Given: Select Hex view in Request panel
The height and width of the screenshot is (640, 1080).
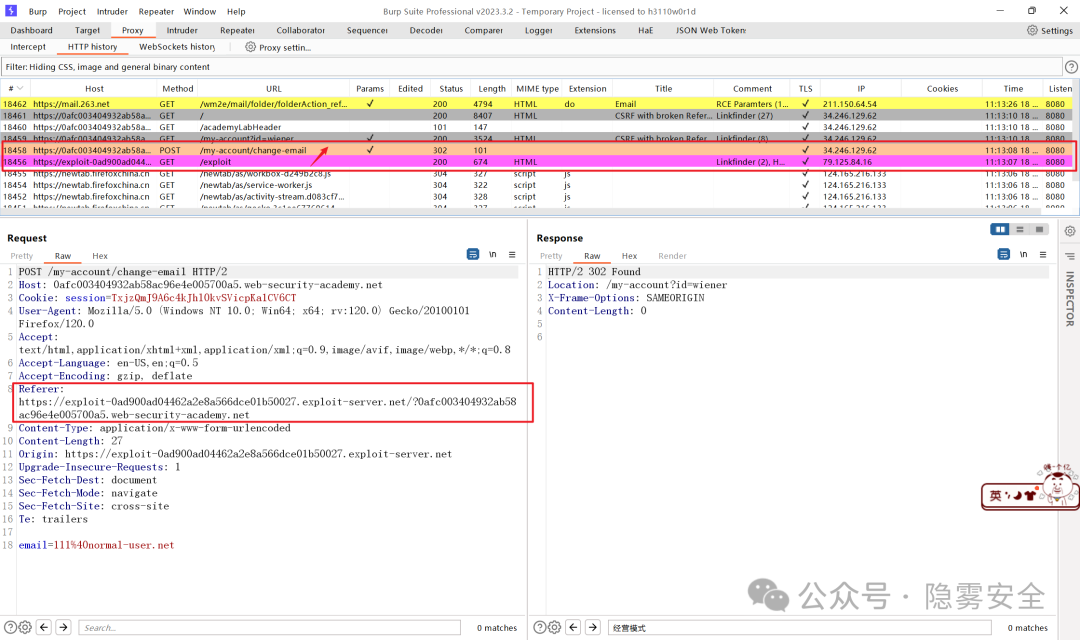Looking at the screenshot, I should click(x=100, y=256).
